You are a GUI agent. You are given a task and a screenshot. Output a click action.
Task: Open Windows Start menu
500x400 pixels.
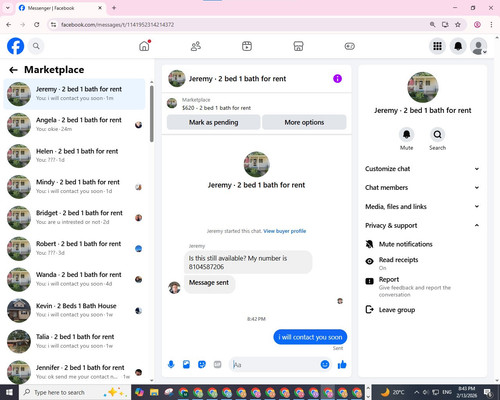9,392
